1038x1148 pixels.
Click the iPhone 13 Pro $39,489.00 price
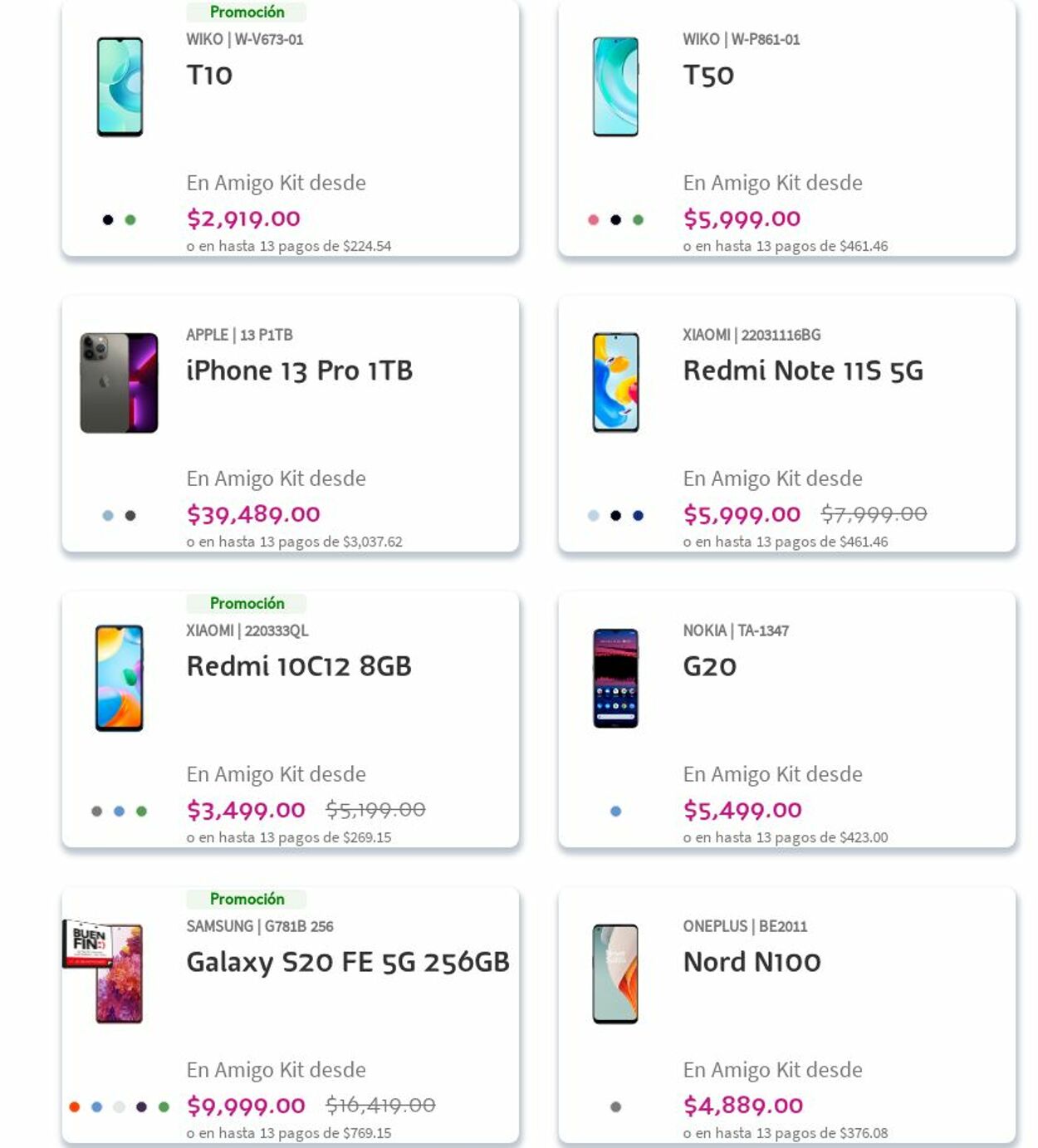(253, 514)
